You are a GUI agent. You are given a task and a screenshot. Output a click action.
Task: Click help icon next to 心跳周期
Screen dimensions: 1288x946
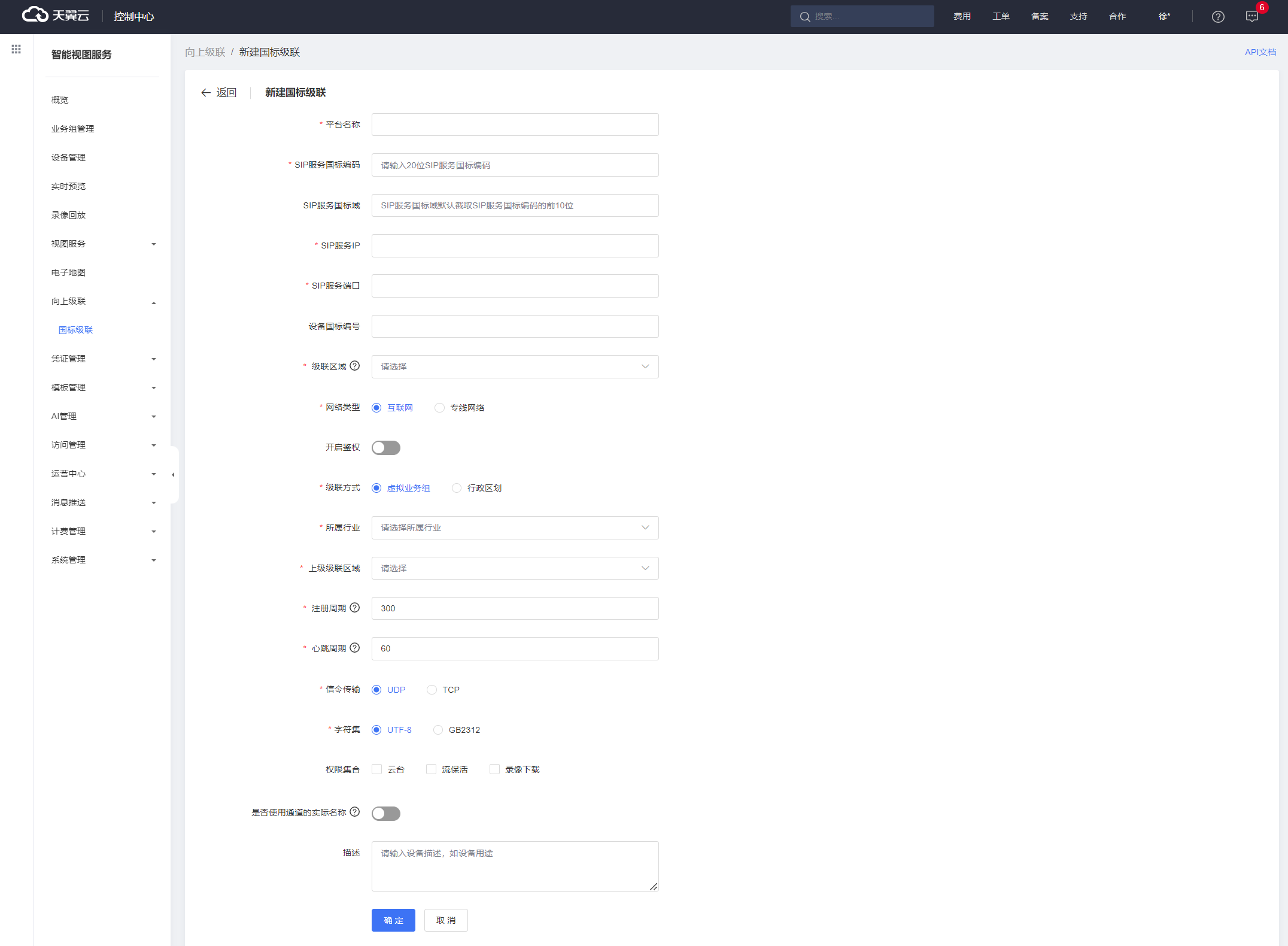355,648
